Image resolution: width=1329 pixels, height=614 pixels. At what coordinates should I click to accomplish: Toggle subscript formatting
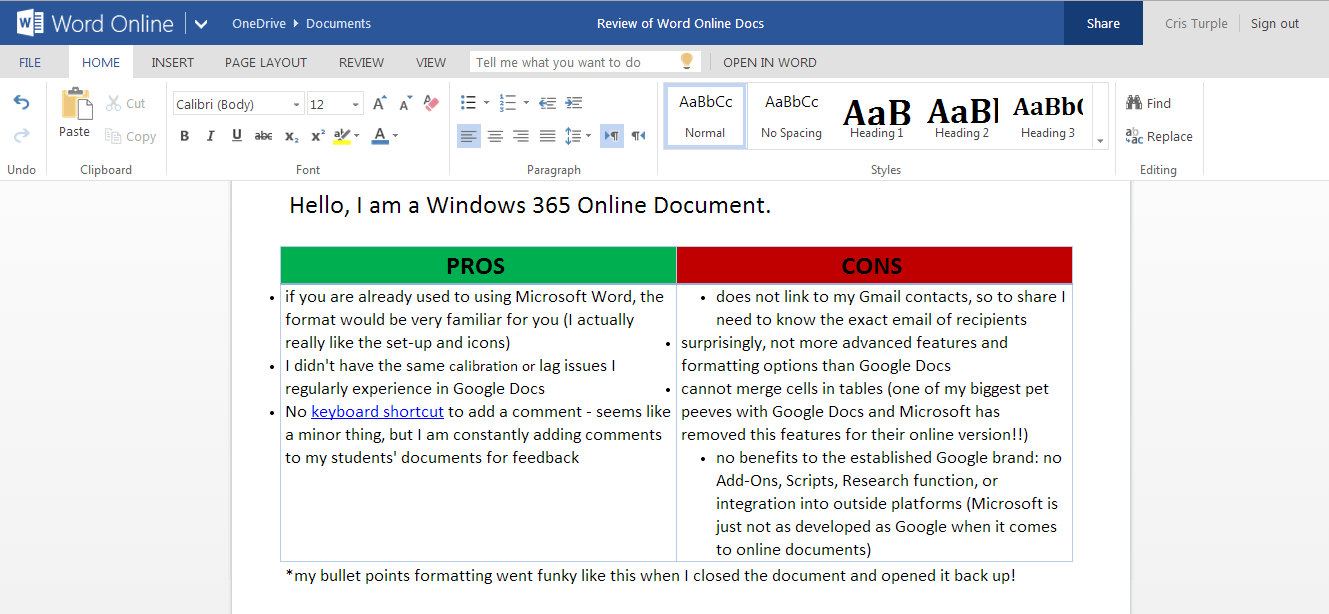click(291, 136)
